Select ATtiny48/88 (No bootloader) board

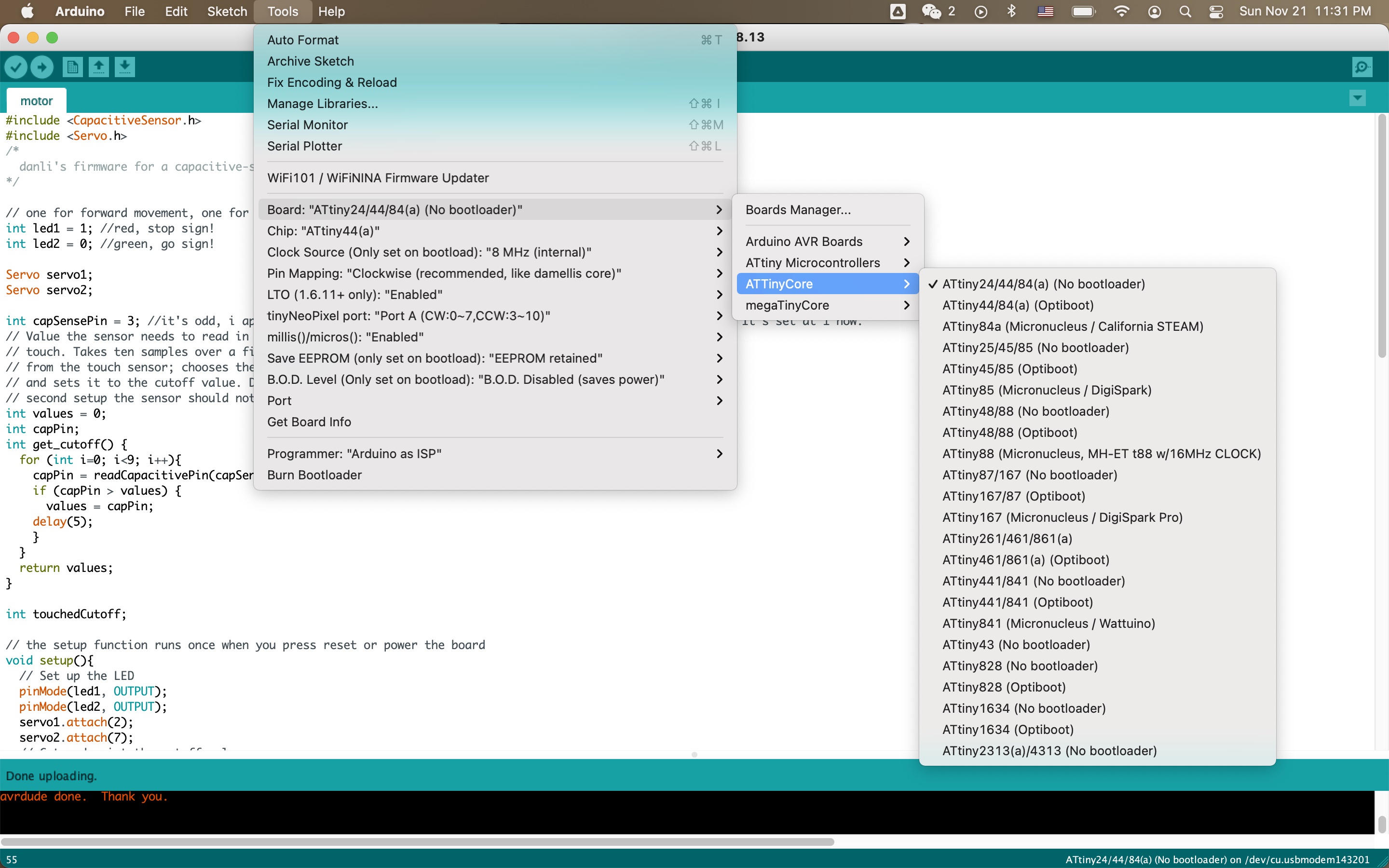coord(1097,412)
